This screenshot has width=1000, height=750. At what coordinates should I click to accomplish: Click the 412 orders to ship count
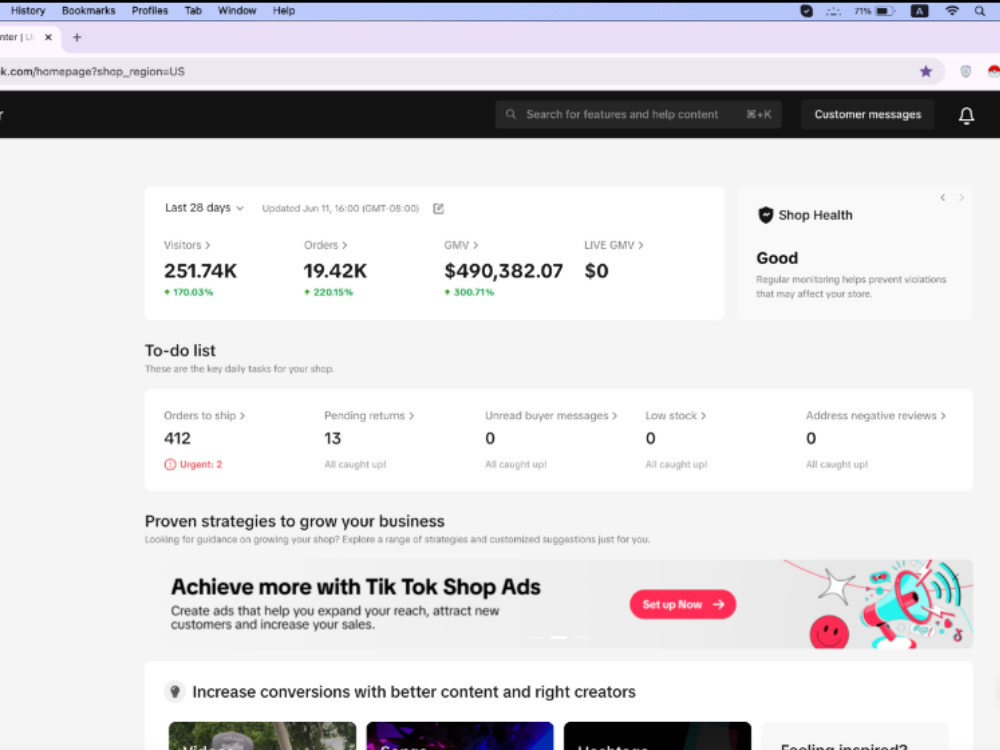click(x=177, y=439)
